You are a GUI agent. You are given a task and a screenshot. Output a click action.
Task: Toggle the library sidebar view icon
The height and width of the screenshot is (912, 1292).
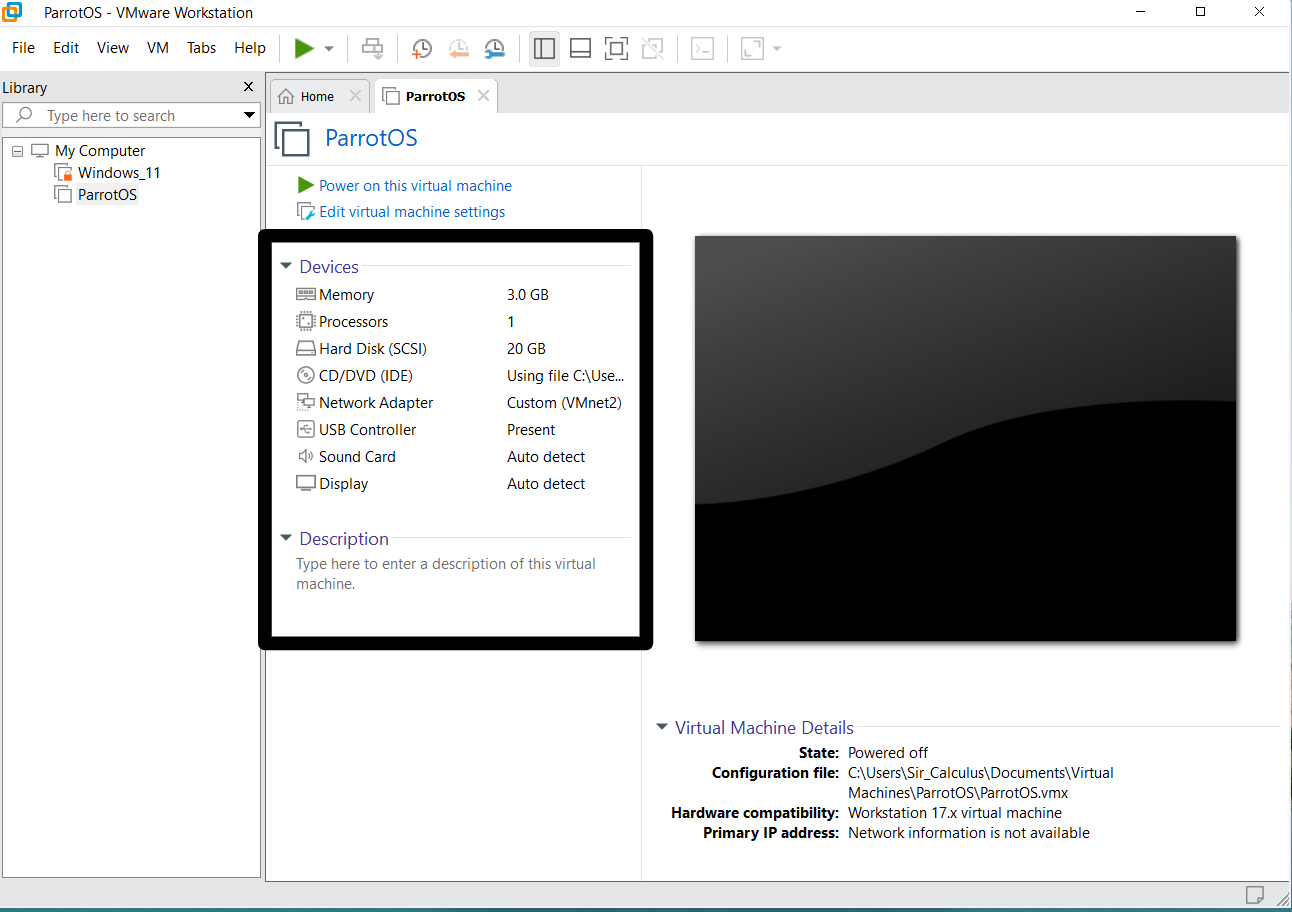click(x=545, y=48)
